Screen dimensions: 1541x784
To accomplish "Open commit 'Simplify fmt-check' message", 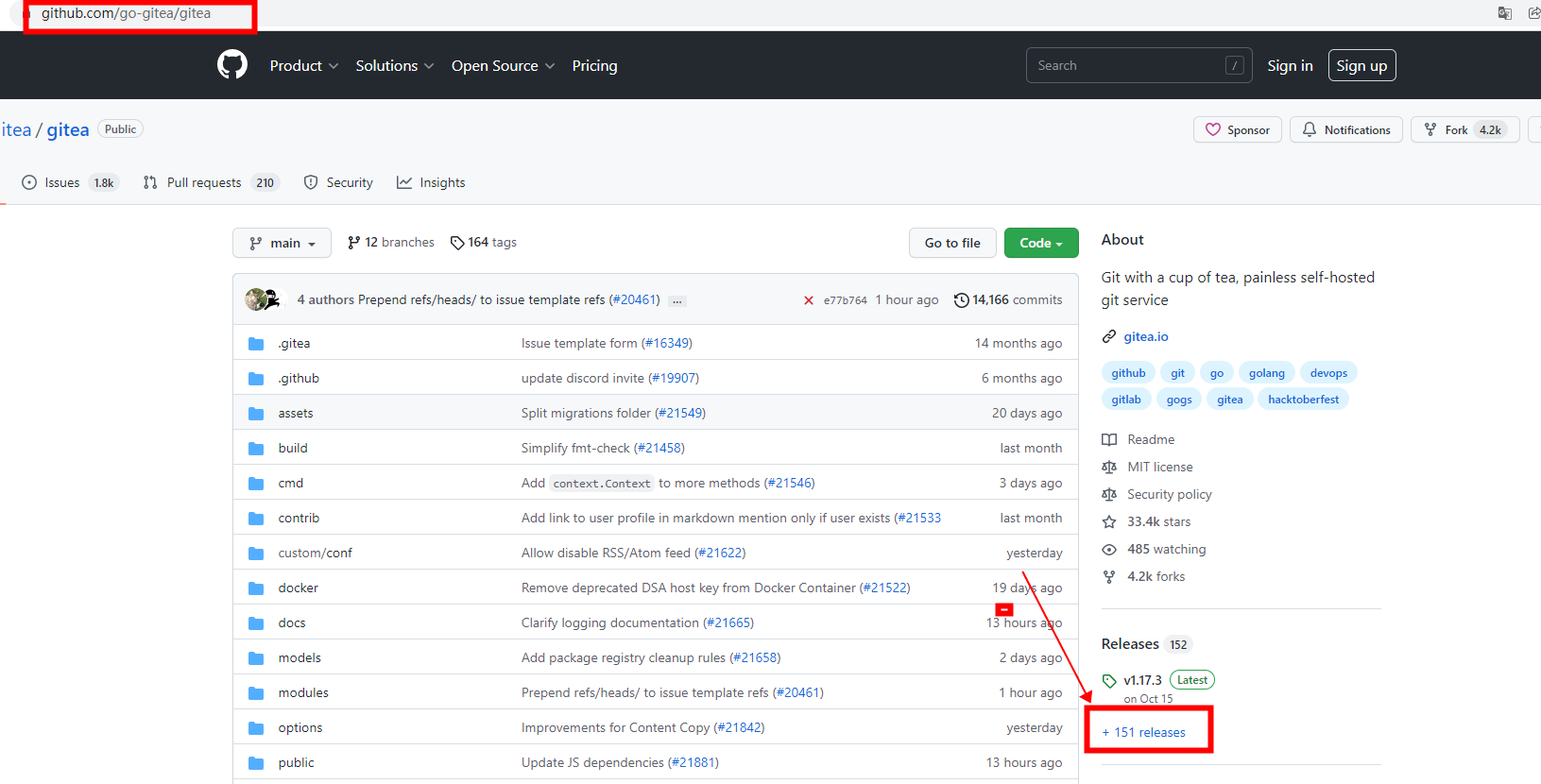I will coord(575,449).
